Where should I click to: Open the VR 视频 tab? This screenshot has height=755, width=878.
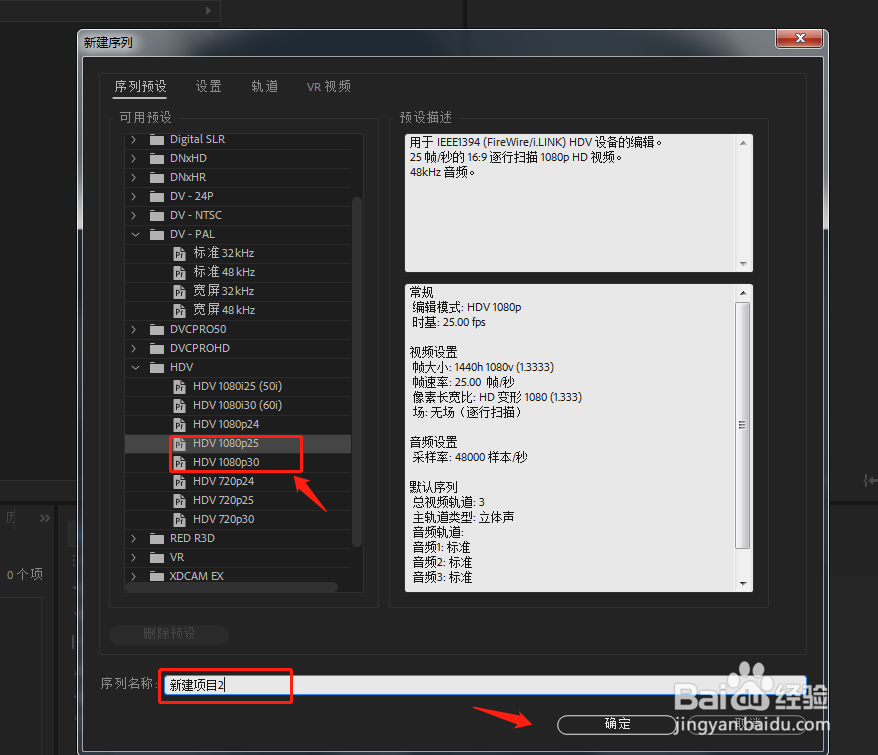click(x=328, y=86)
